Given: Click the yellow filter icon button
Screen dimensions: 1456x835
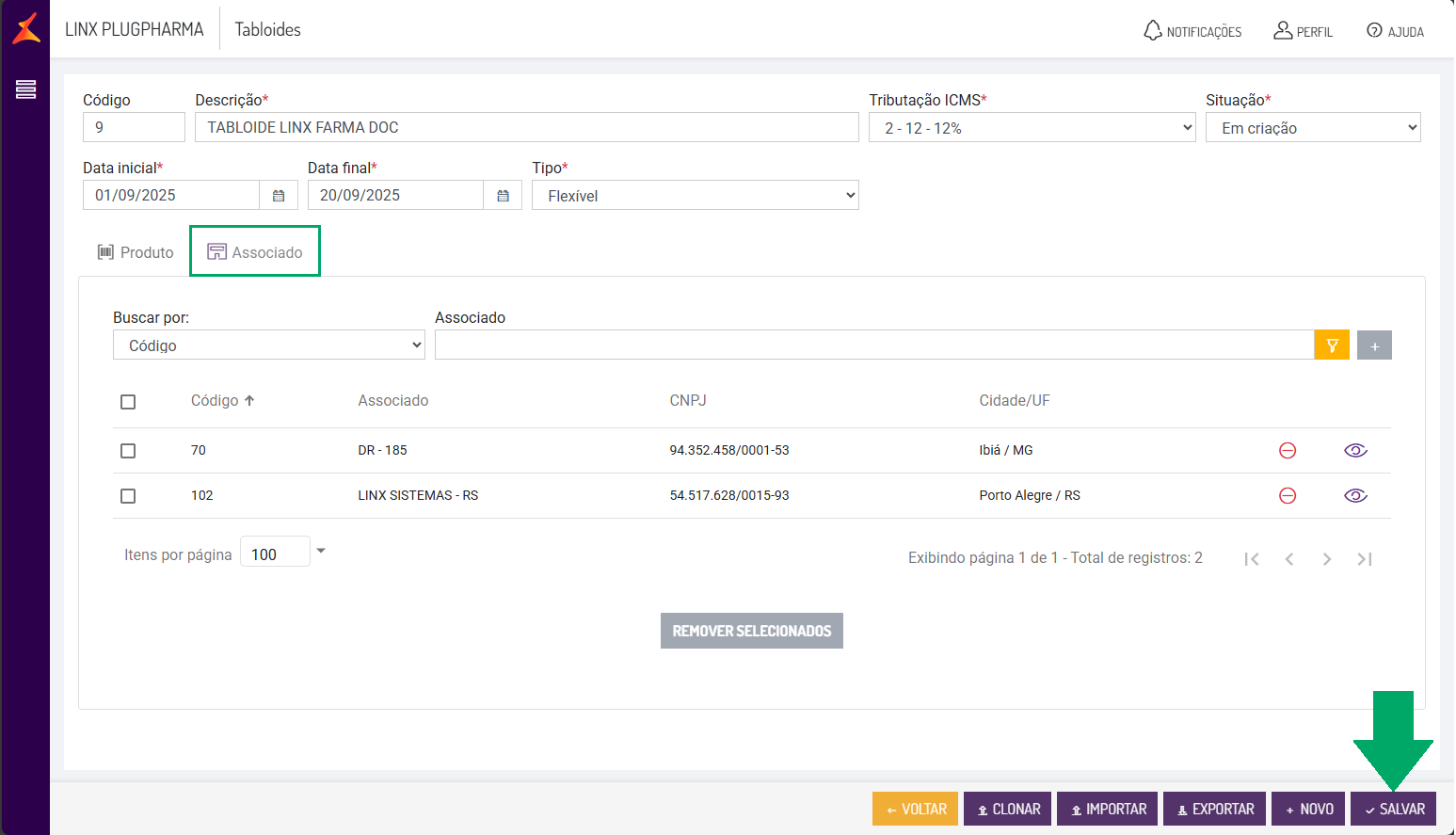Looking at the screenshot, I should 1332,345.
